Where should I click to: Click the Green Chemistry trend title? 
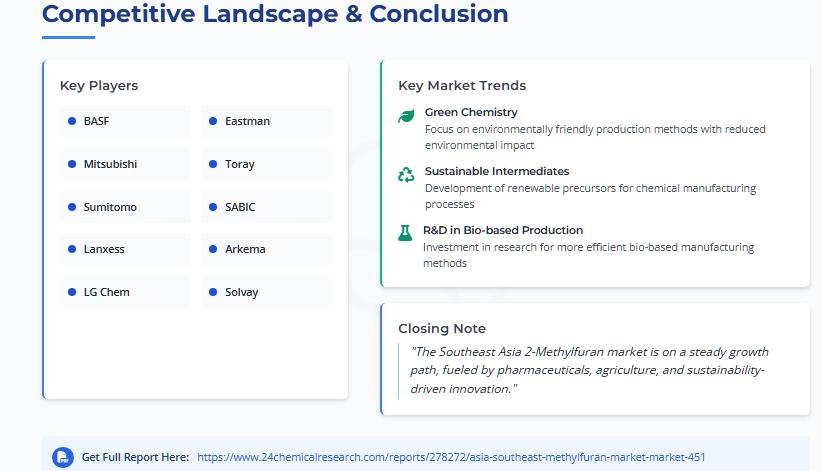tap(471, 112)
